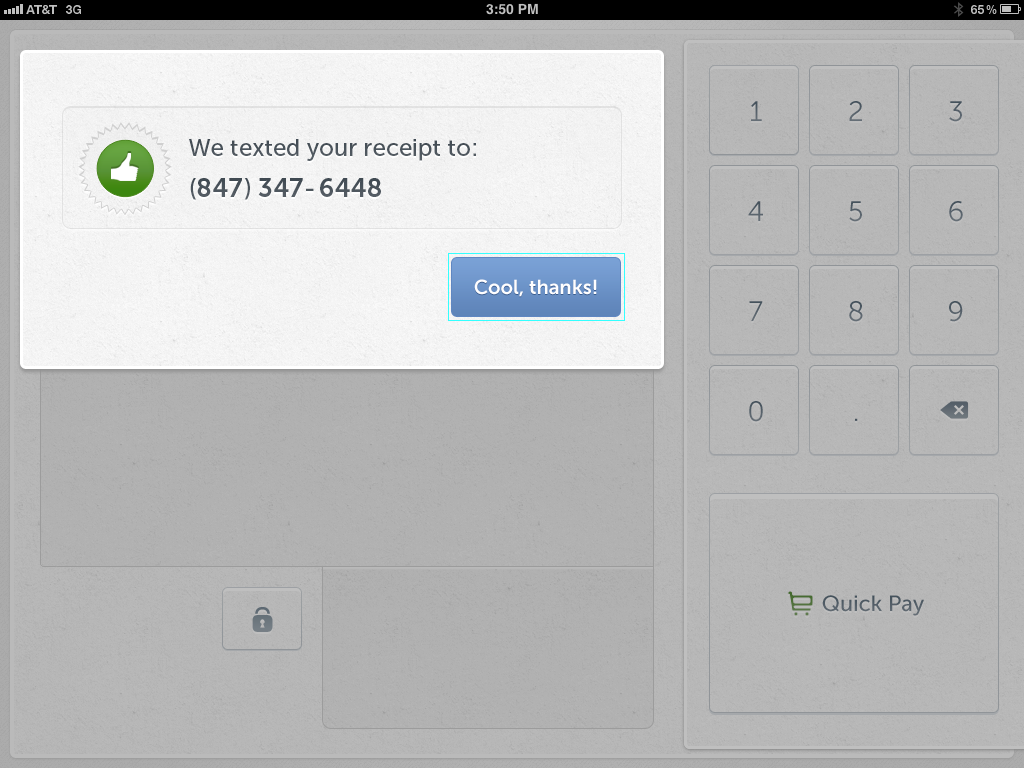
Task: Tap number 3 on the keypad
Action: pos(953,110)
